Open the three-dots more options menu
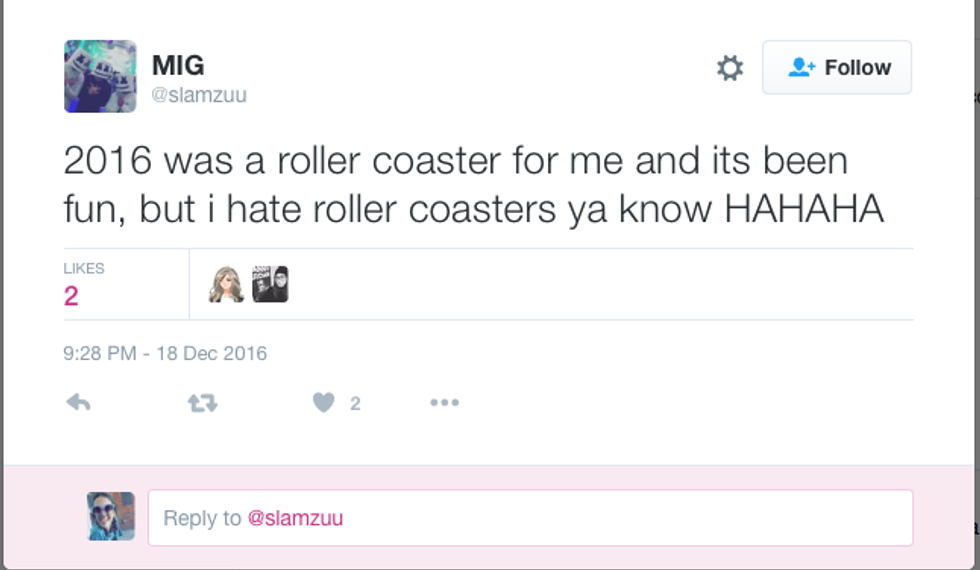Screen dimensions: 980x570 coord(444,403)
